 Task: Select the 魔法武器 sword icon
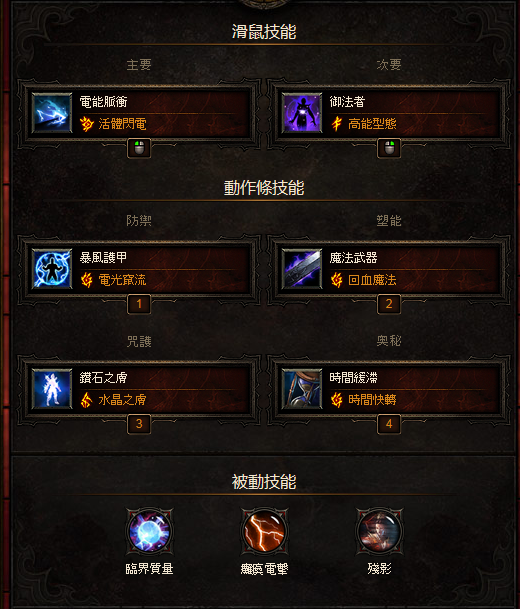click(x=302, y=268)
